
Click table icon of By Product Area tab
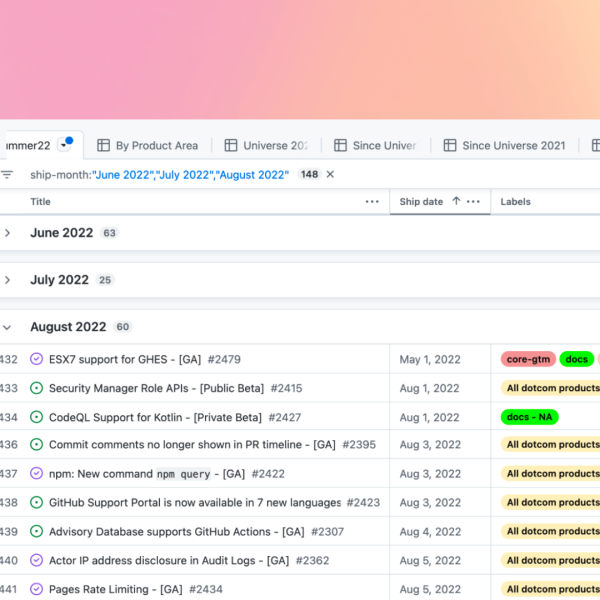click(103, 145)
